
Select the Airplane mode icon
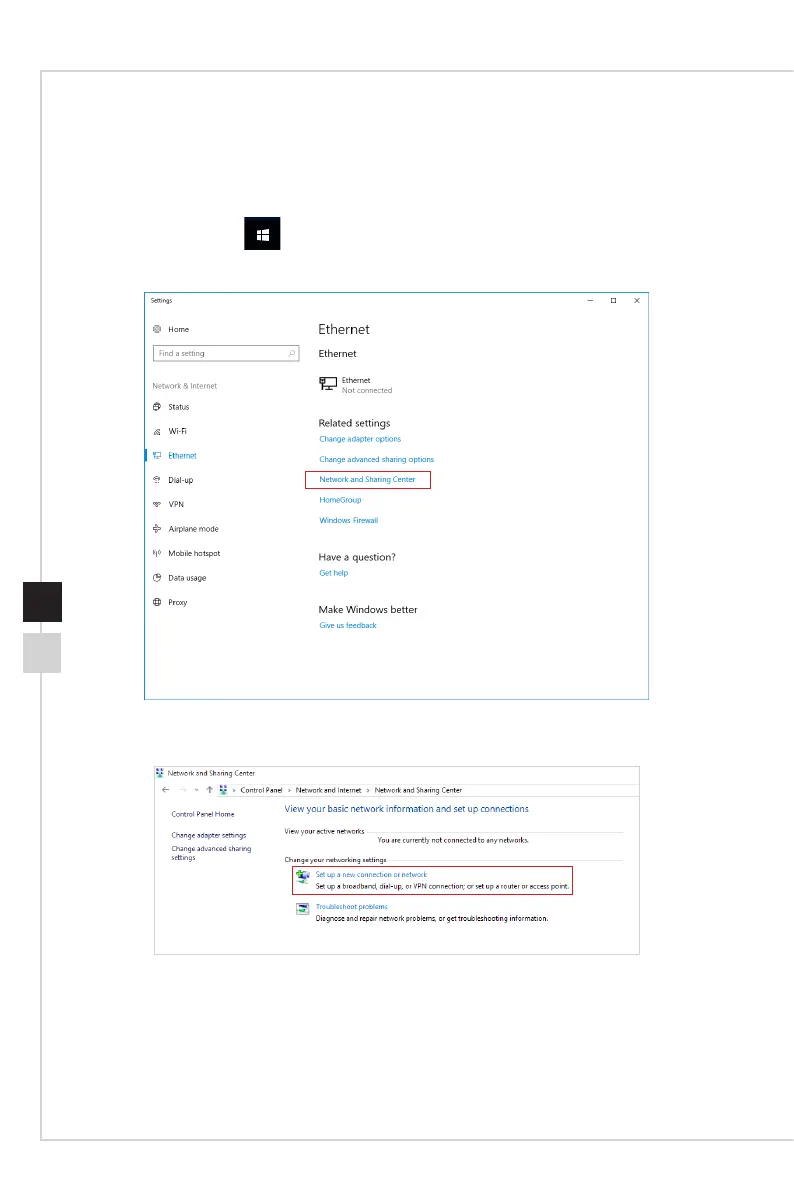tap(157, 529)
